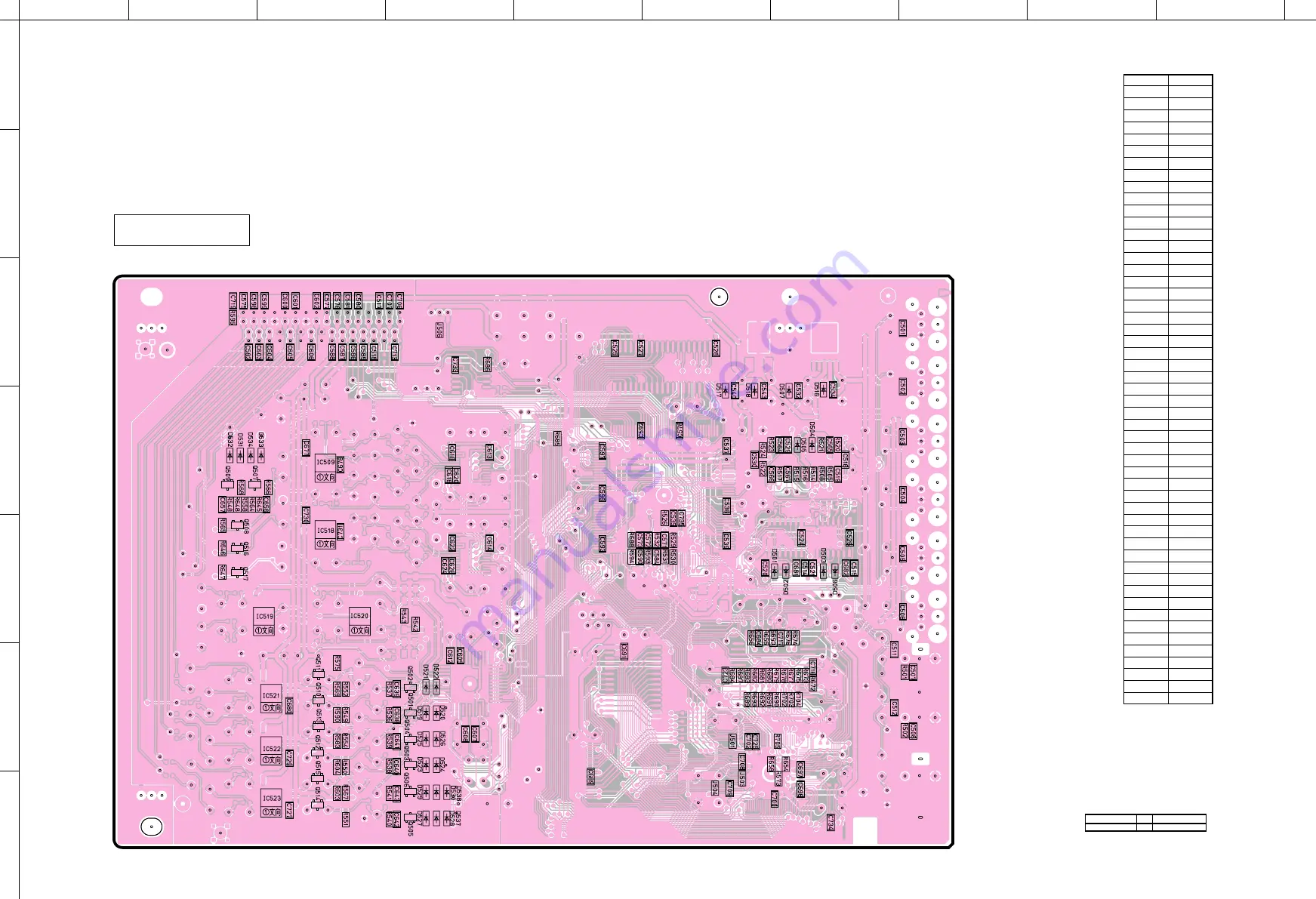1316x899 pixels.
Task: Select the J506 connector label
Action: (x=439, y=331)
